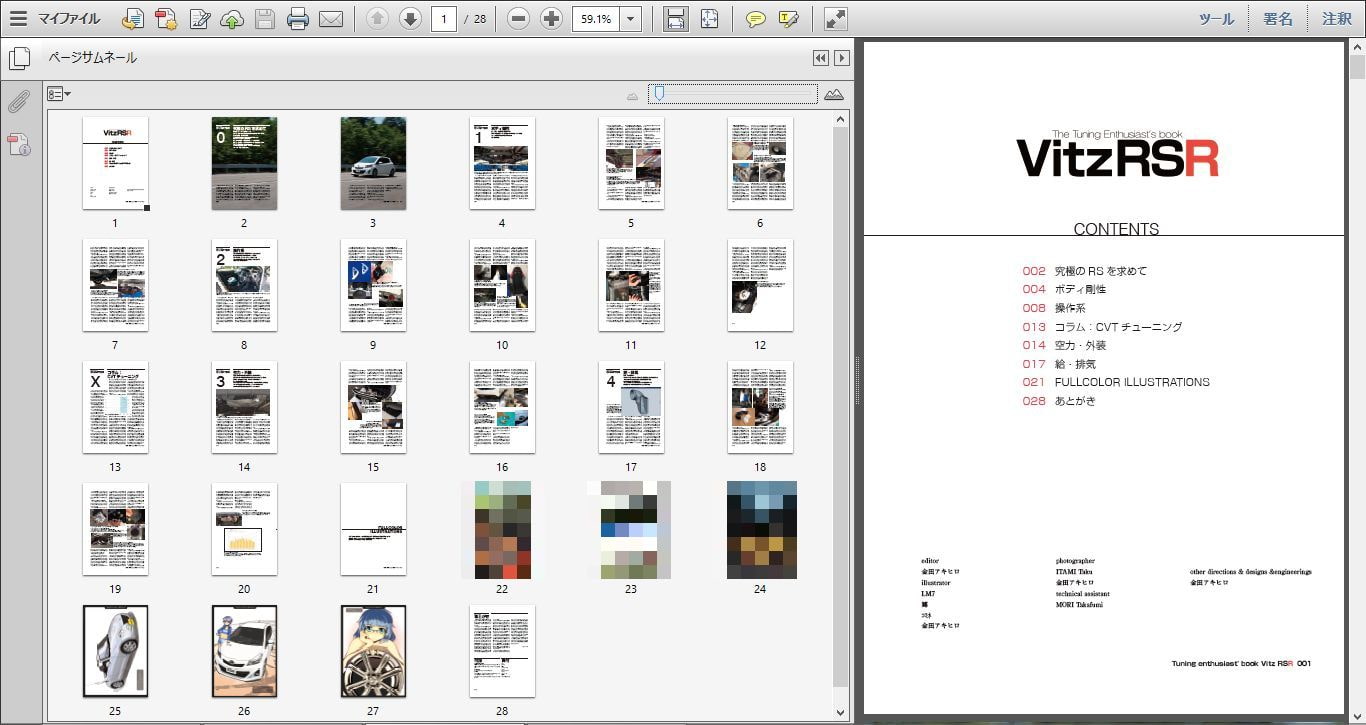Open the zoom percentage dropdown
The height and width of the screenshot is (725, 1366).
pyautogui.click(x=629, y=18)
